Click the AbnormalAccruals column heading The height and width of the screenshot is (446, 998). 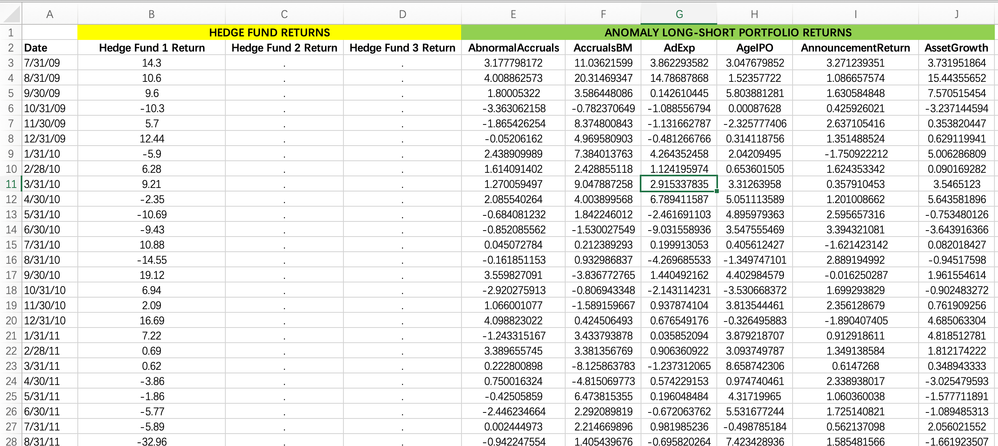[x=514, y=48]
